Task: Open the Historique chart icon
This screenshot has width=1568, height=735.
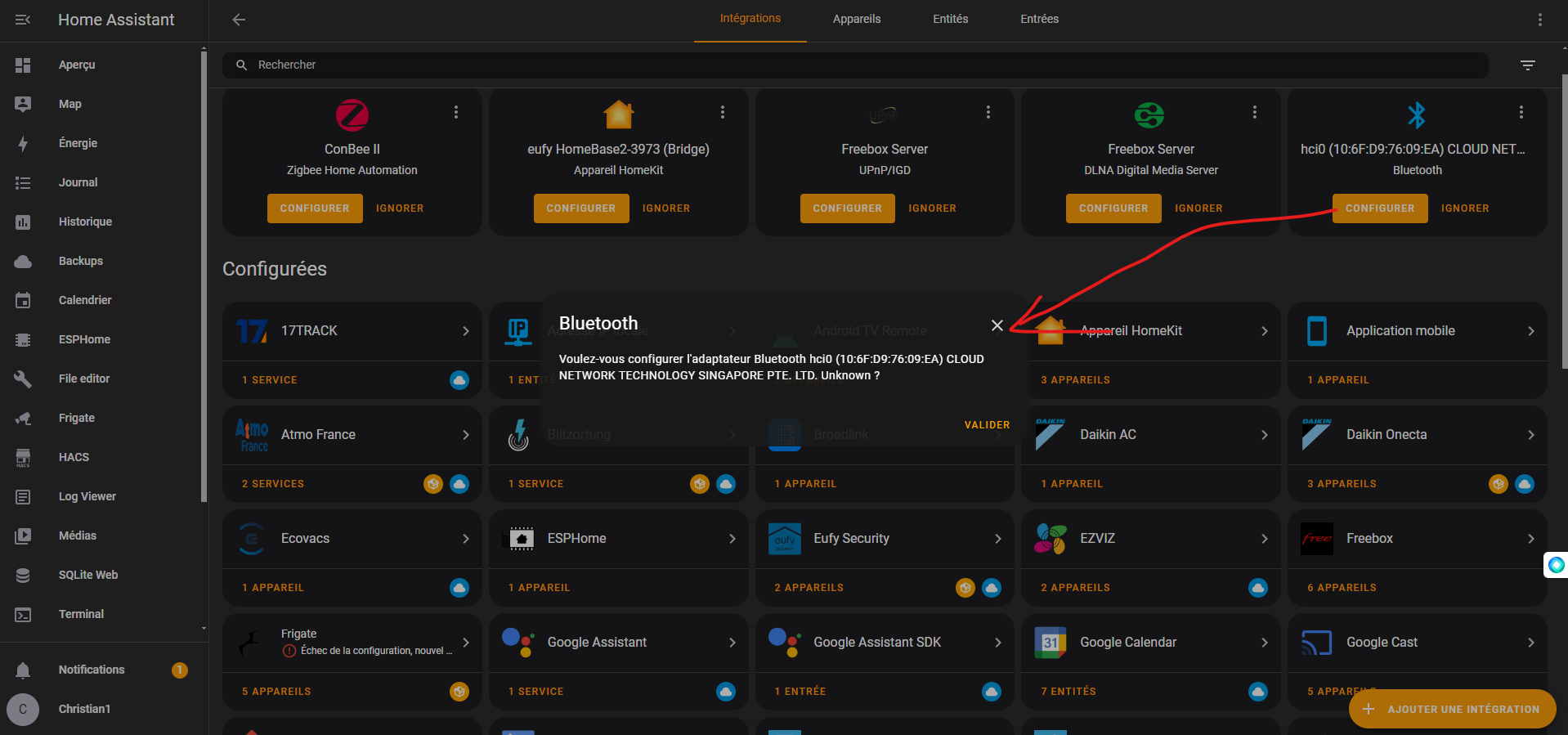Action: (x=23, y=222)
